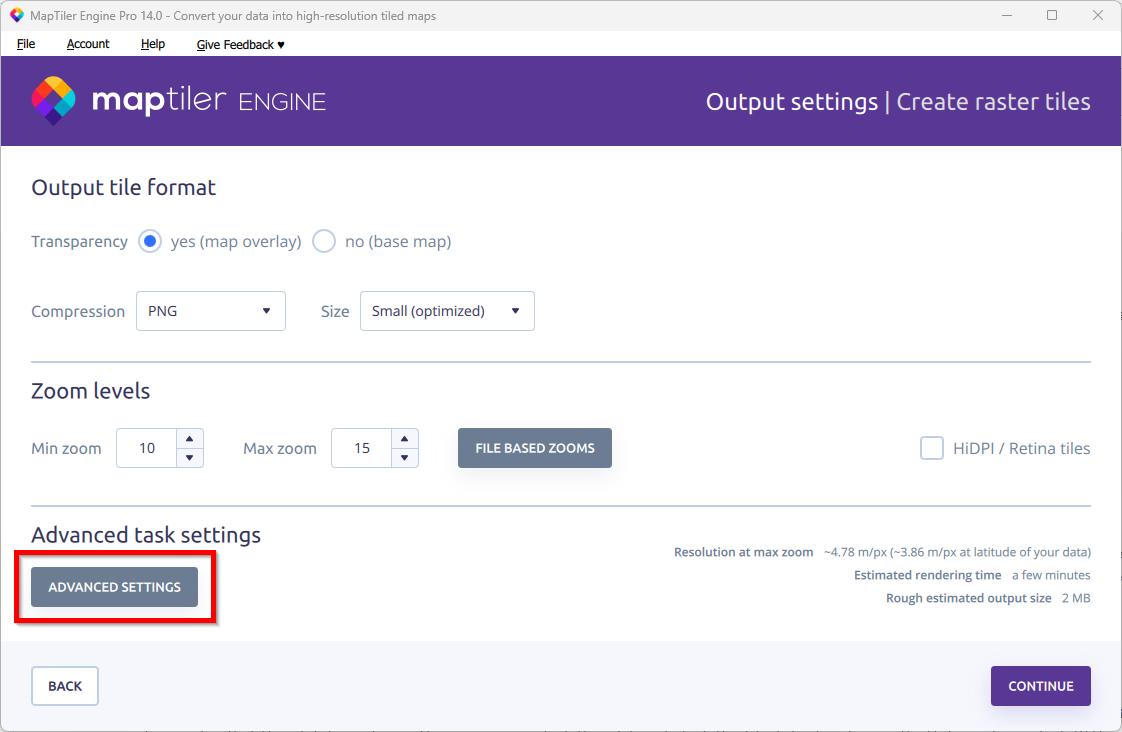
Task: Select transparency yes (map overlay) option
Action: click(150, 242)
